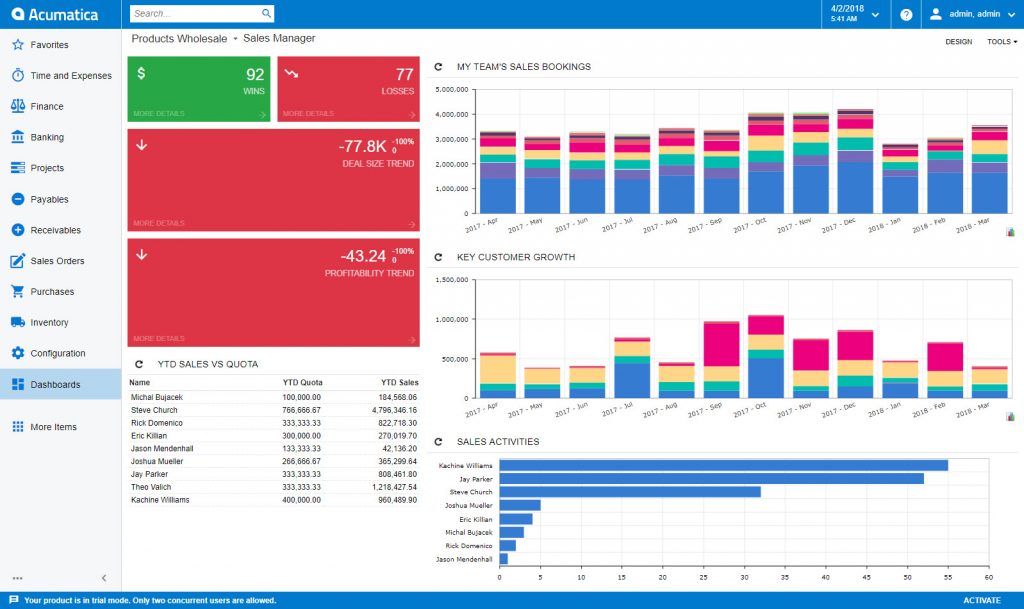The width and height of the screenshot is (1024, 609).
Task: Open chart legend icon under Sales Bookings
Action: pyautogui.click(x=1011, y=232)
